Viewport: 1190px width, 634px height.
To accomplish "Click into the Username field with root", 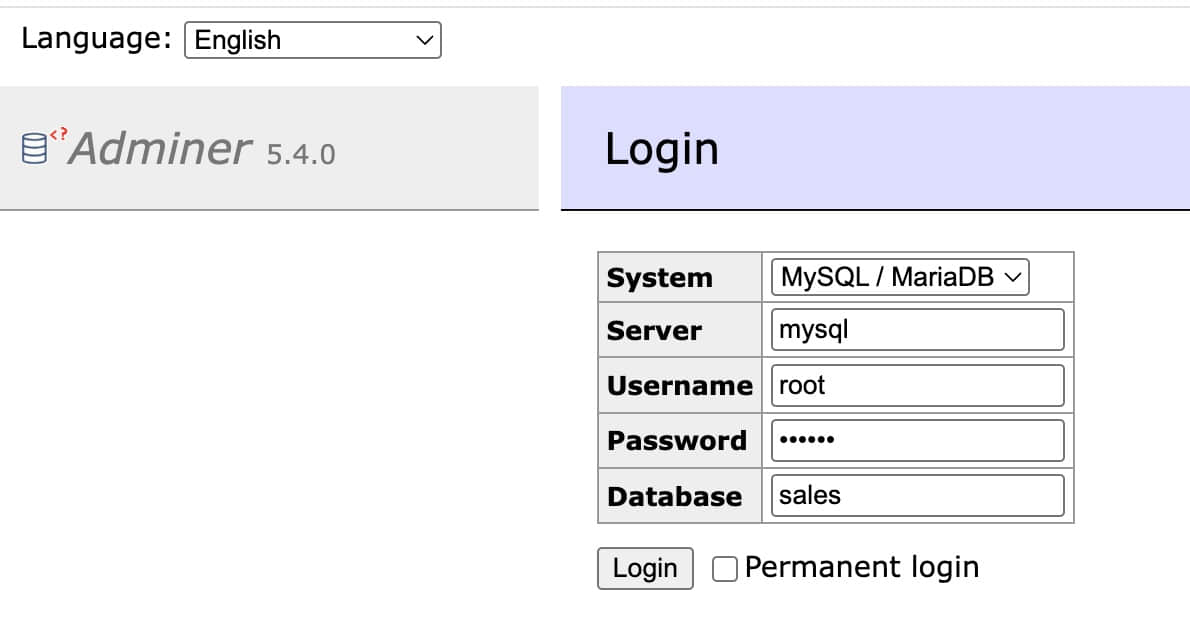I will [x=917, y=386].
